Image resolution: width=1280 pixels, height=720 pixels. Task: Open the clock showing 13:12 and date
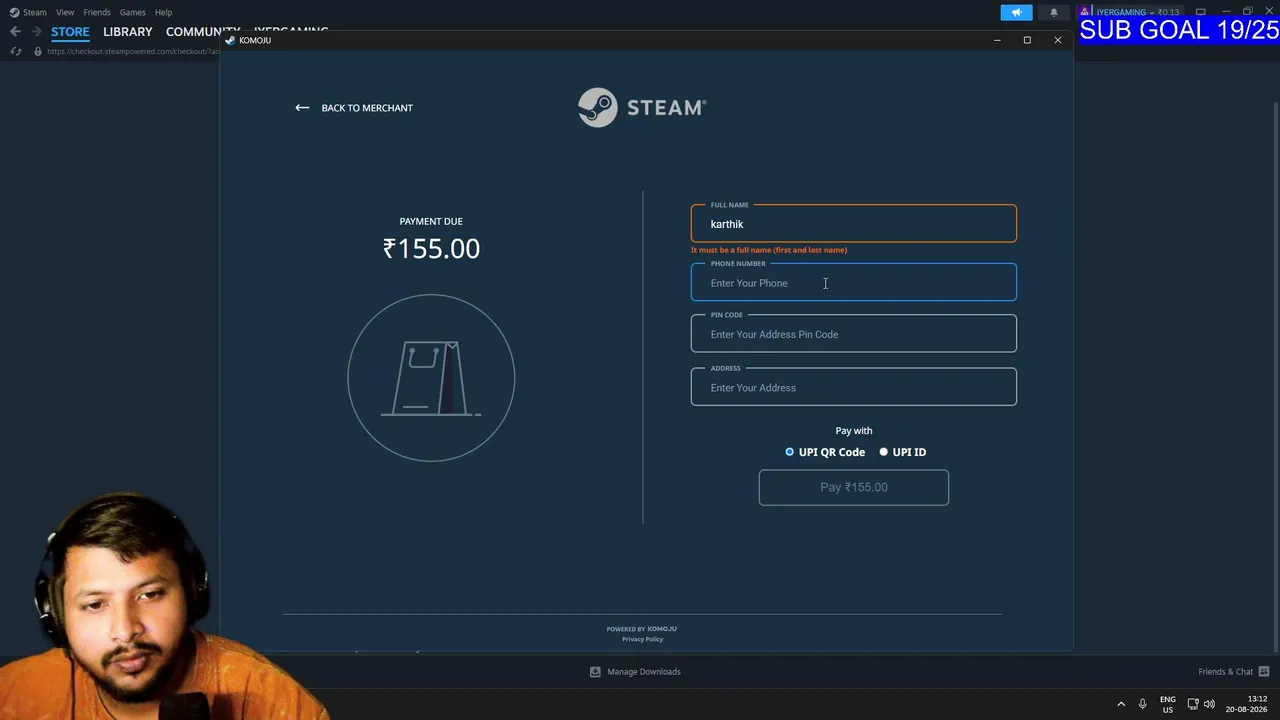1247,704
